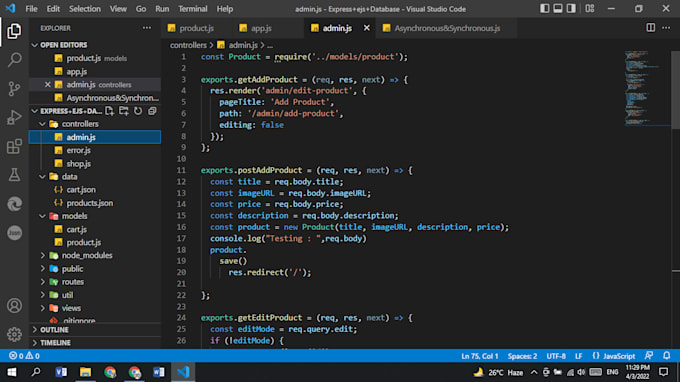680x382 pixels.
Task: Switch to the app.js tab
Action: (x=261, y=28)
